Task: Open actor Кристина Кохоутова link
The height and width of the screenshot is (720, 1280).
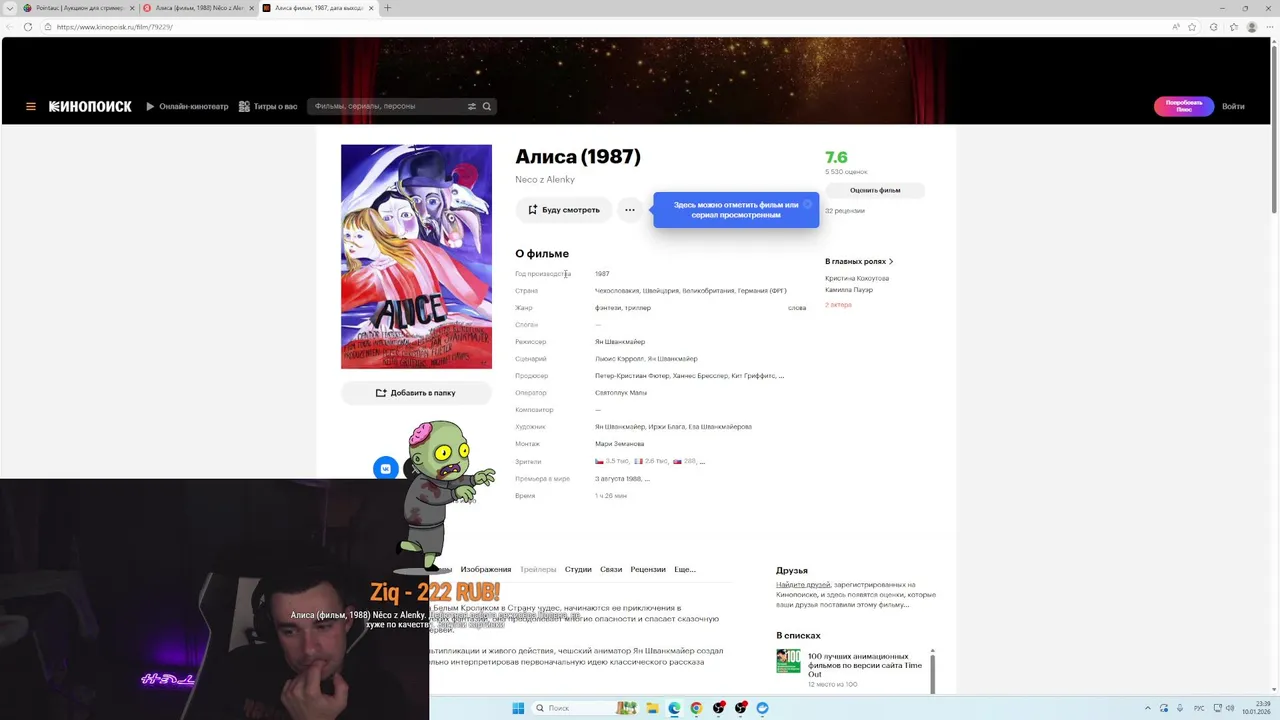Action: click(x=857, y=278)
